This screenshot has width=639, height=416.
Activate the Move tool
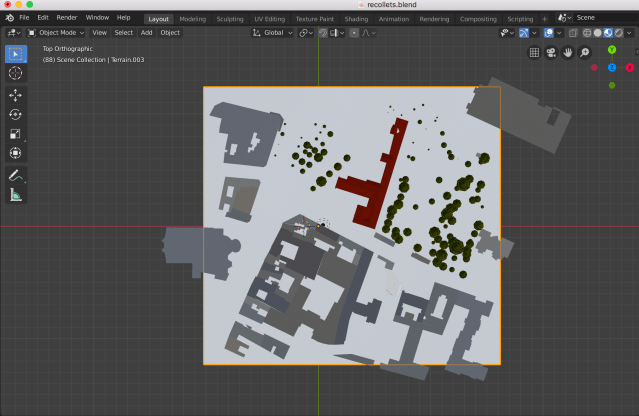16,95
